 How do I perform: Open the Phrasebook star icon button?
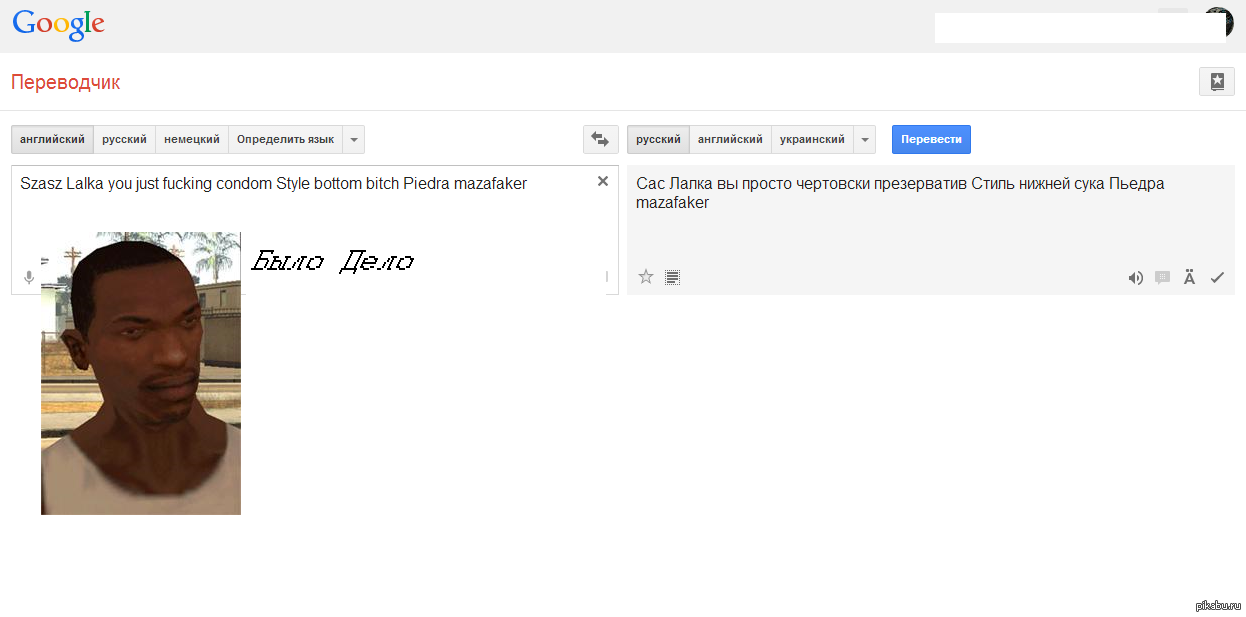pyautogui.click(x=1216, y=82)
